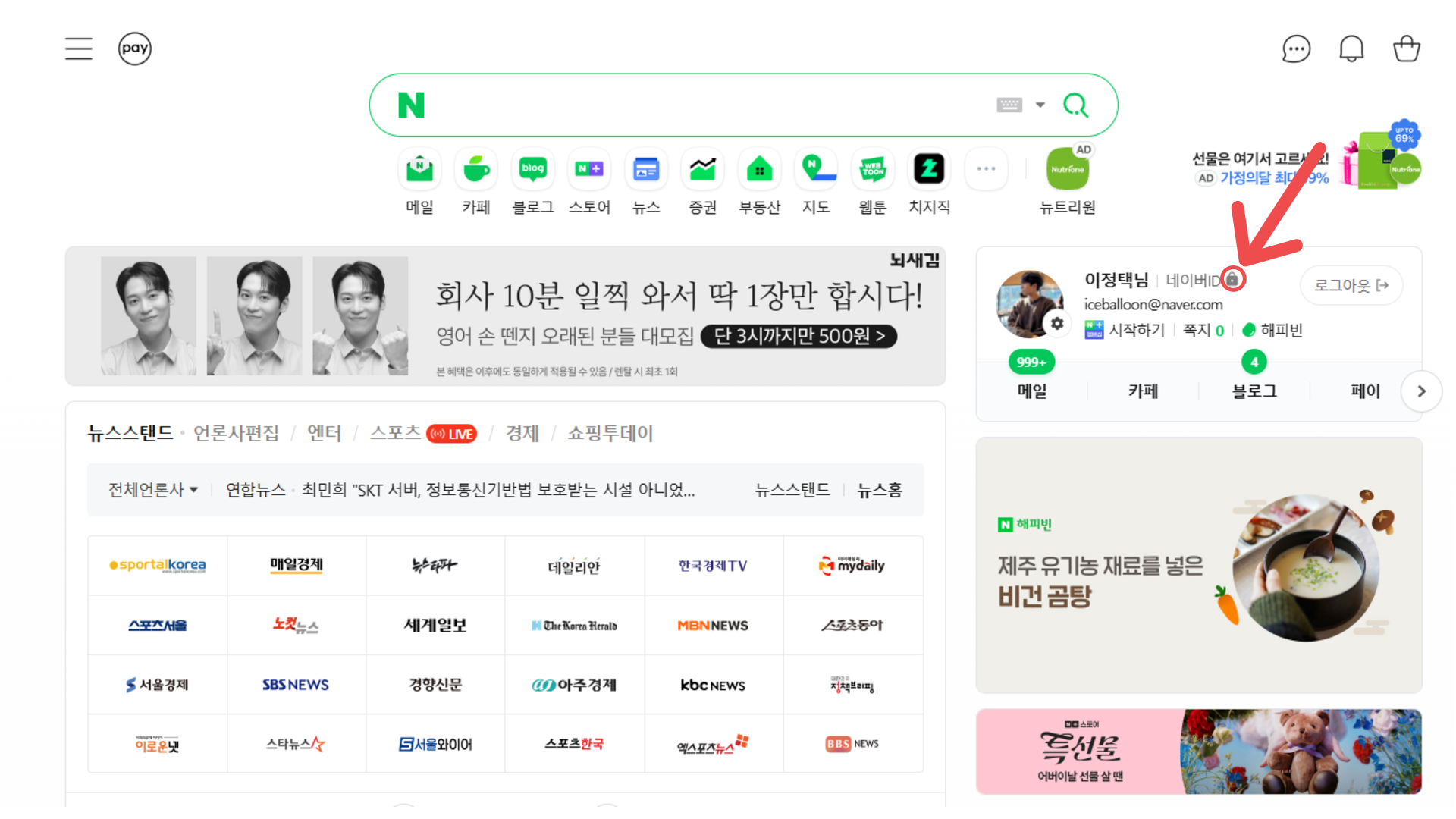Open the notifications bell icon
1456x819 pixels.
click(1351, 49)
